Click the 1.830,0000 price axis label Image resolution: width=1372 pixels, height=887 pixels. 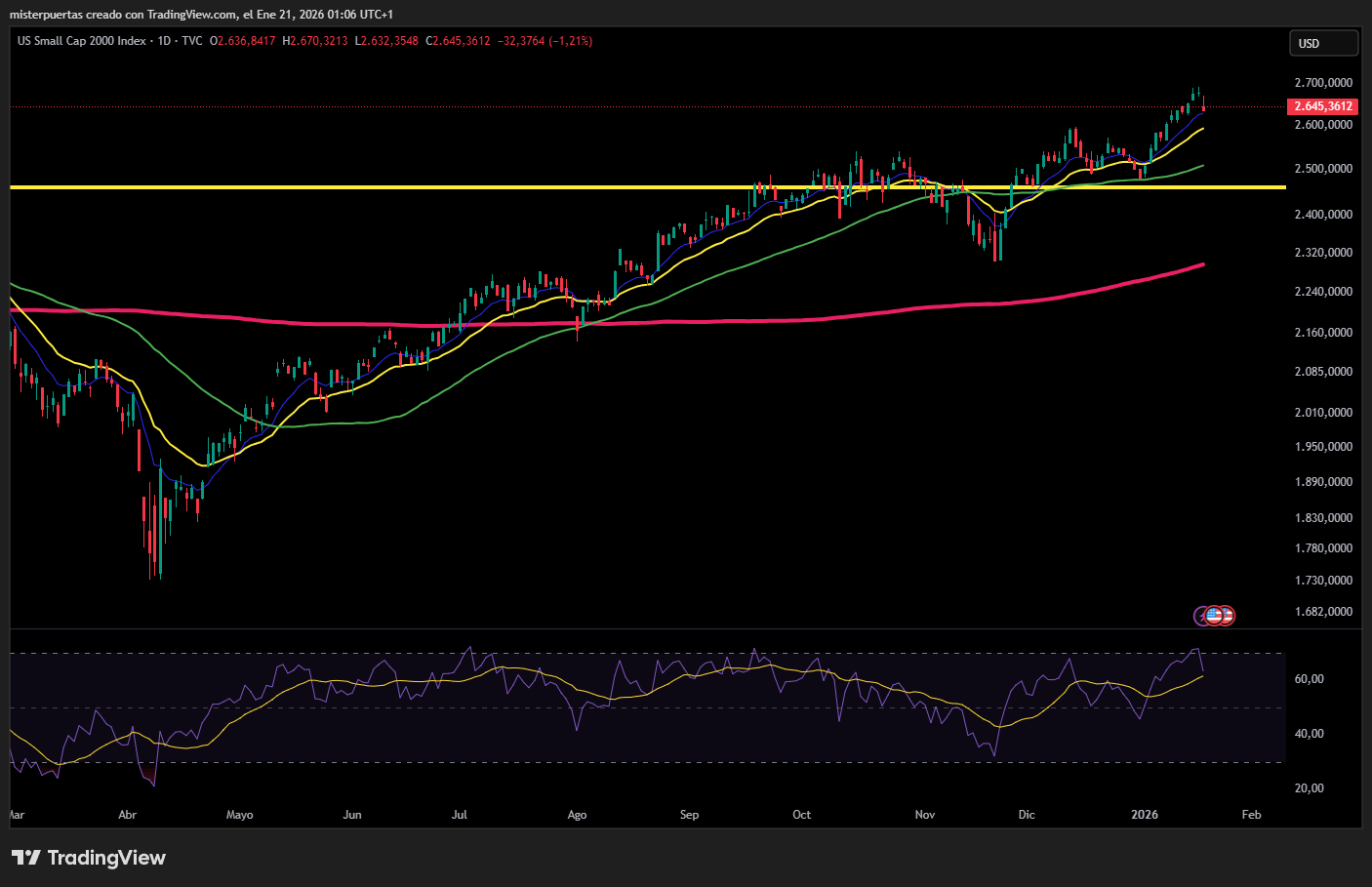coord(1323,518)
